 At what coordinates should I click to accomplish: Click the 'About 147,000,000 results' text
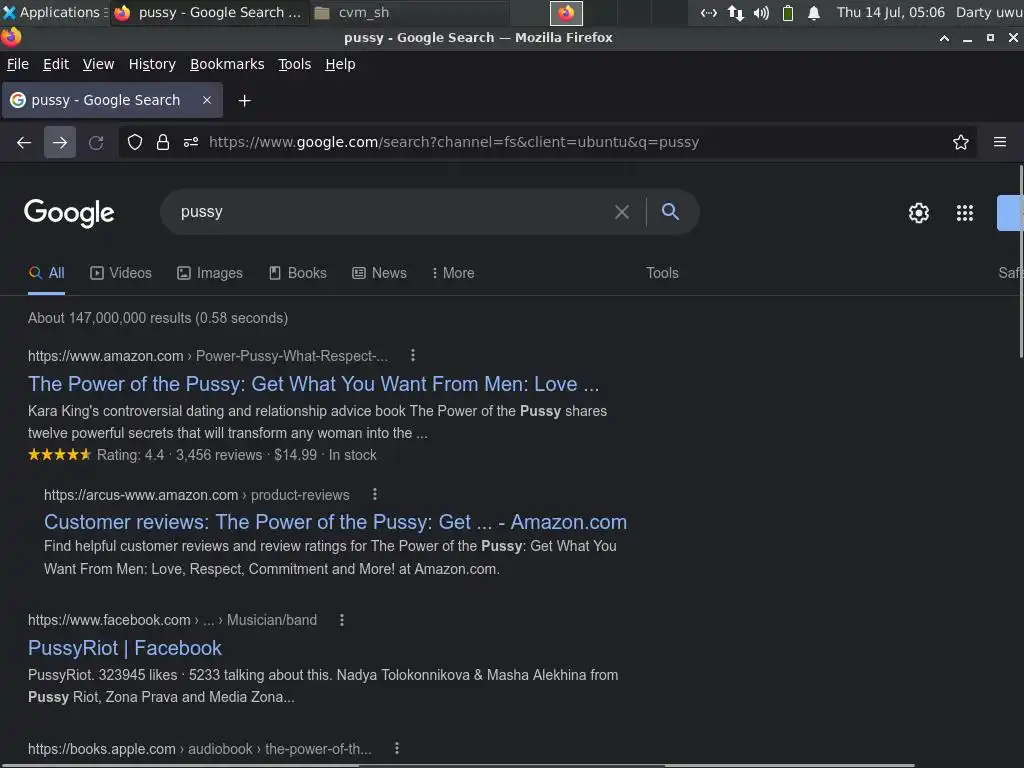[x=157, y=318]
